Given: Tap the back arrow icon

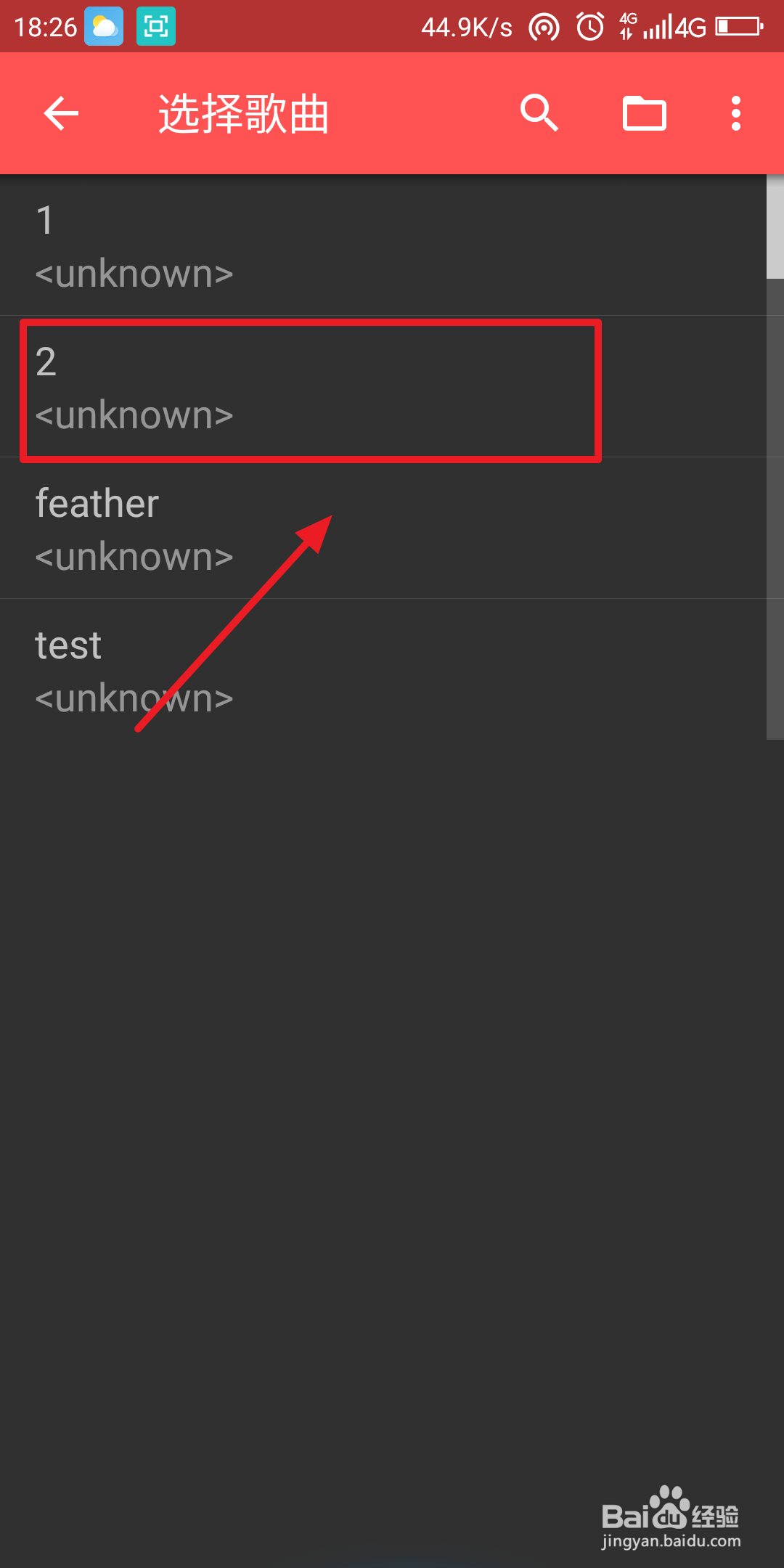Looking at the screenshot, I should click(61, 113).
